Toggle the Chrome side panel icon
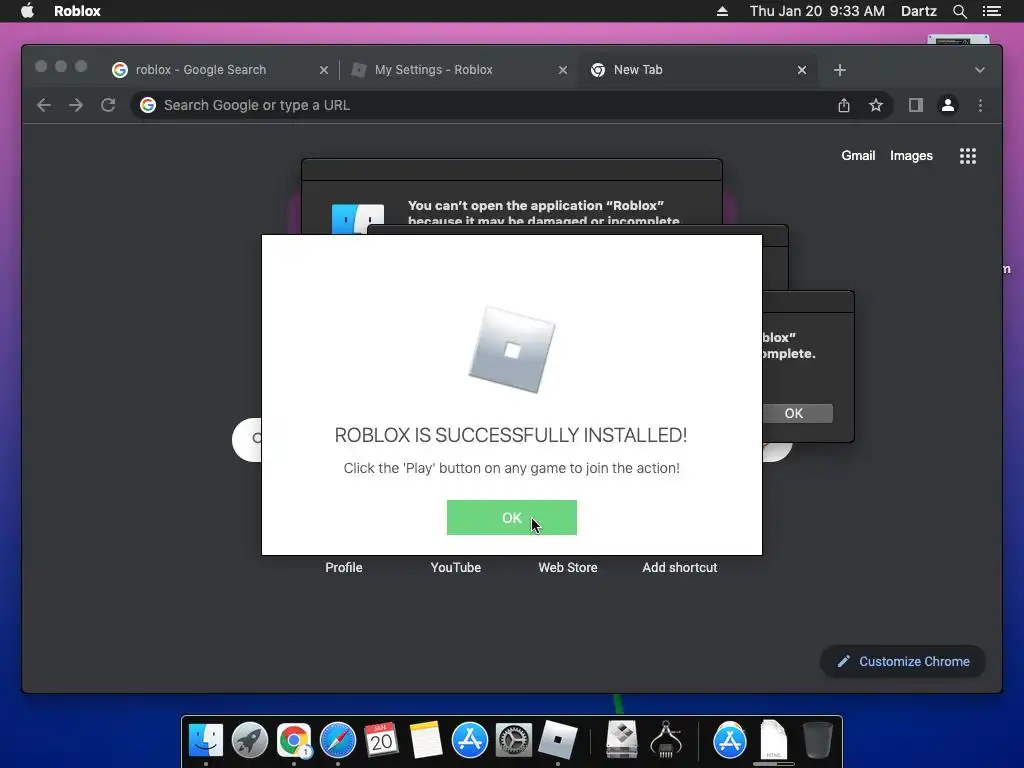This screenshot has width=1024, height=768. pyautogui.click(x=916, y=105)
